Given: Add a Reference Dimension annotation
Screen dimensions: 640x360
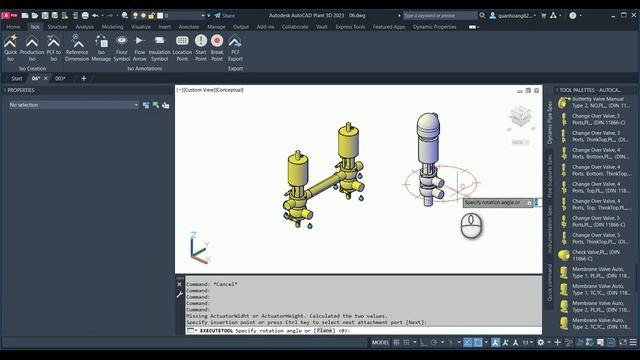Looking at the screenshot, I should 77,48.
